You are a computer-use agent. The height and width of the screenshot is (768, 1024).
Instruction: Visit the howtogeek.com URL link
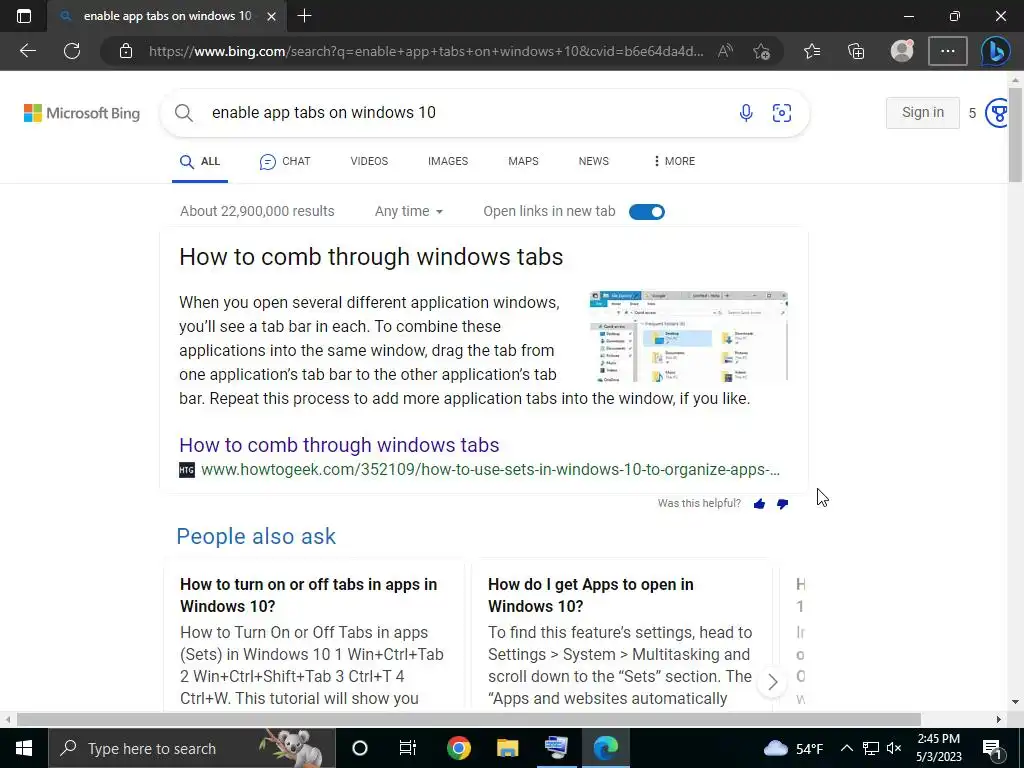coord(490,470)
